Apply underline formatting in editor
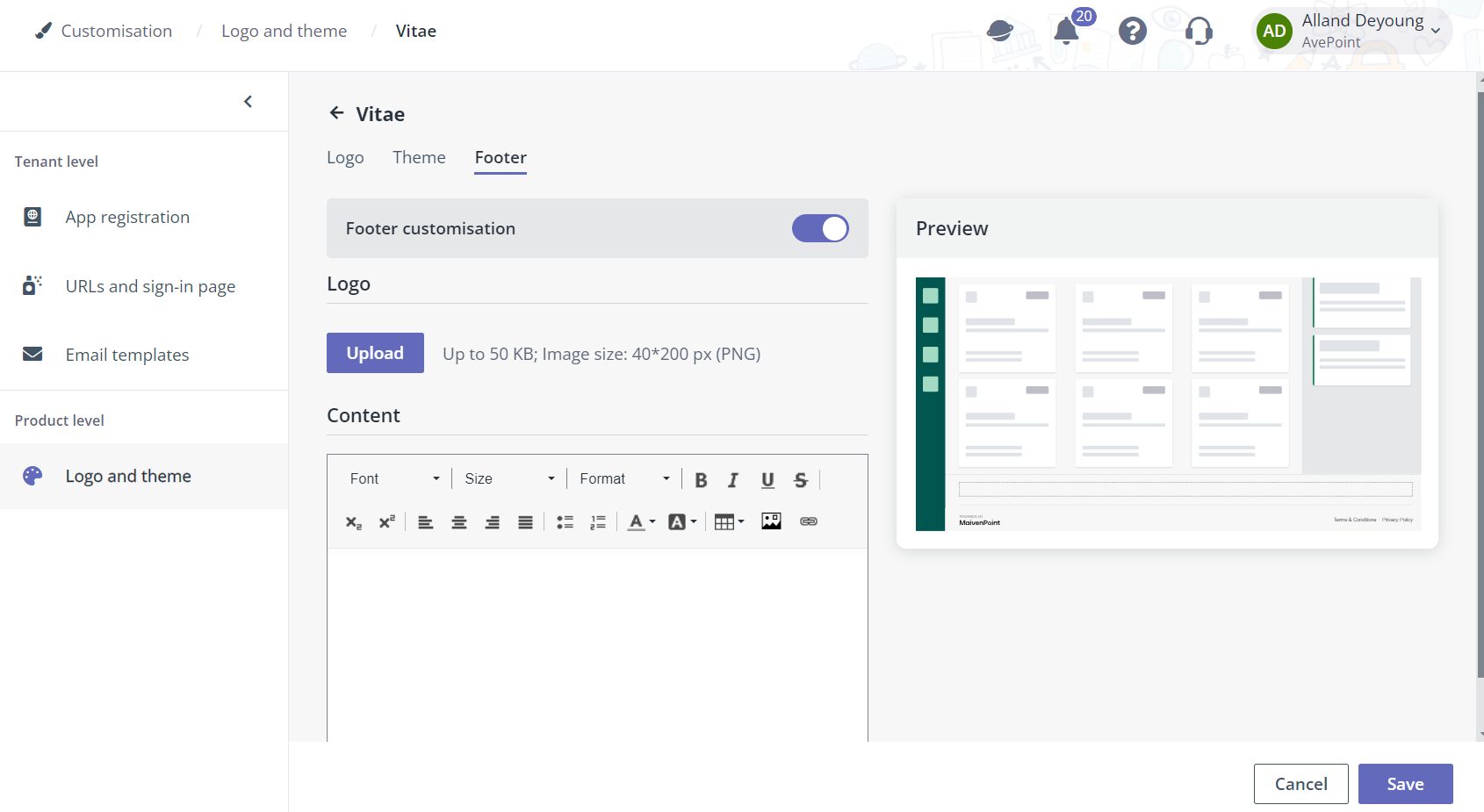This screenshot has width=1484, height=812. point(767,479)
